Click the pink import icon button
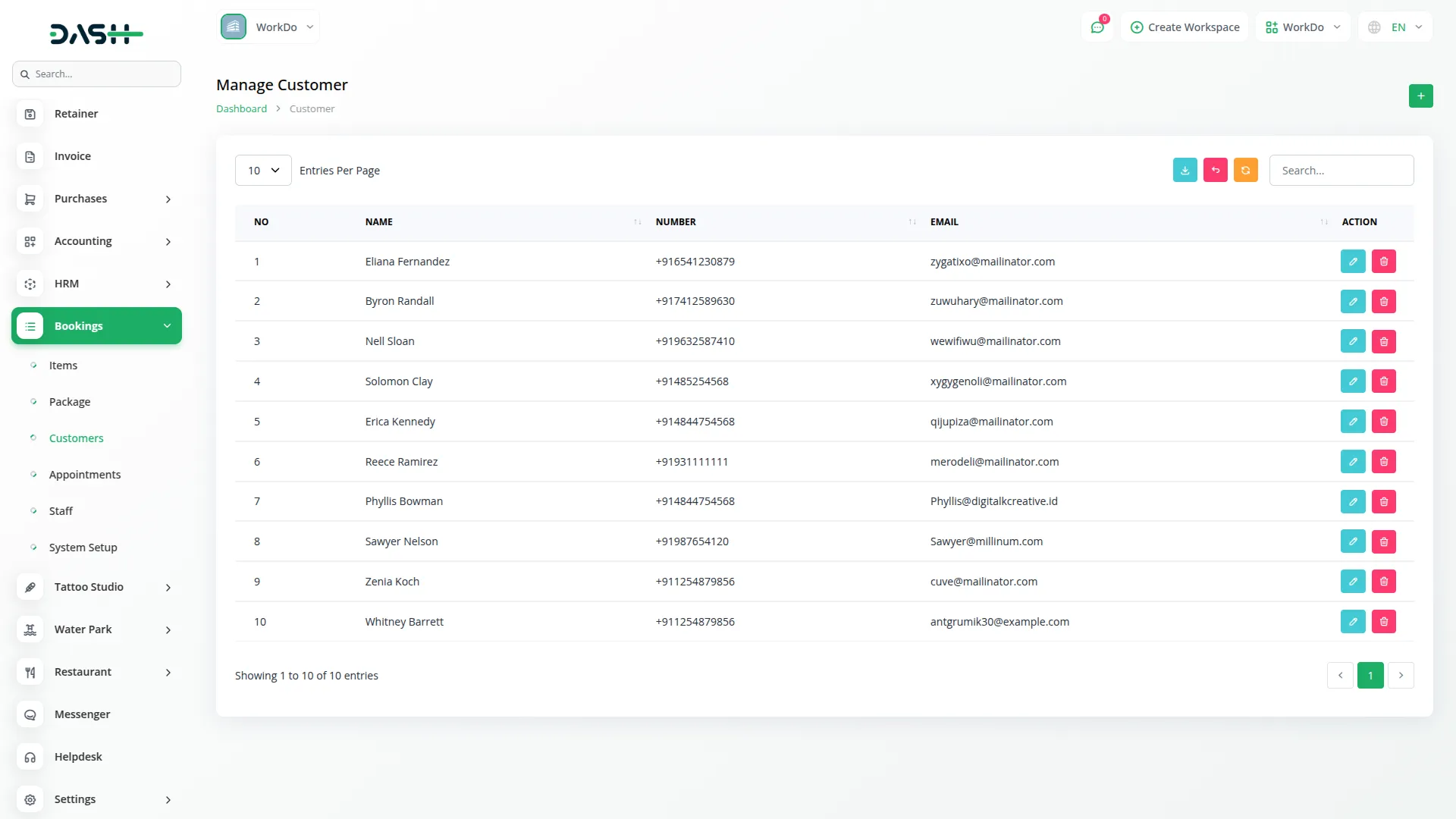The height and width of the screenshot is (819, 1456). pos(1215,170)
